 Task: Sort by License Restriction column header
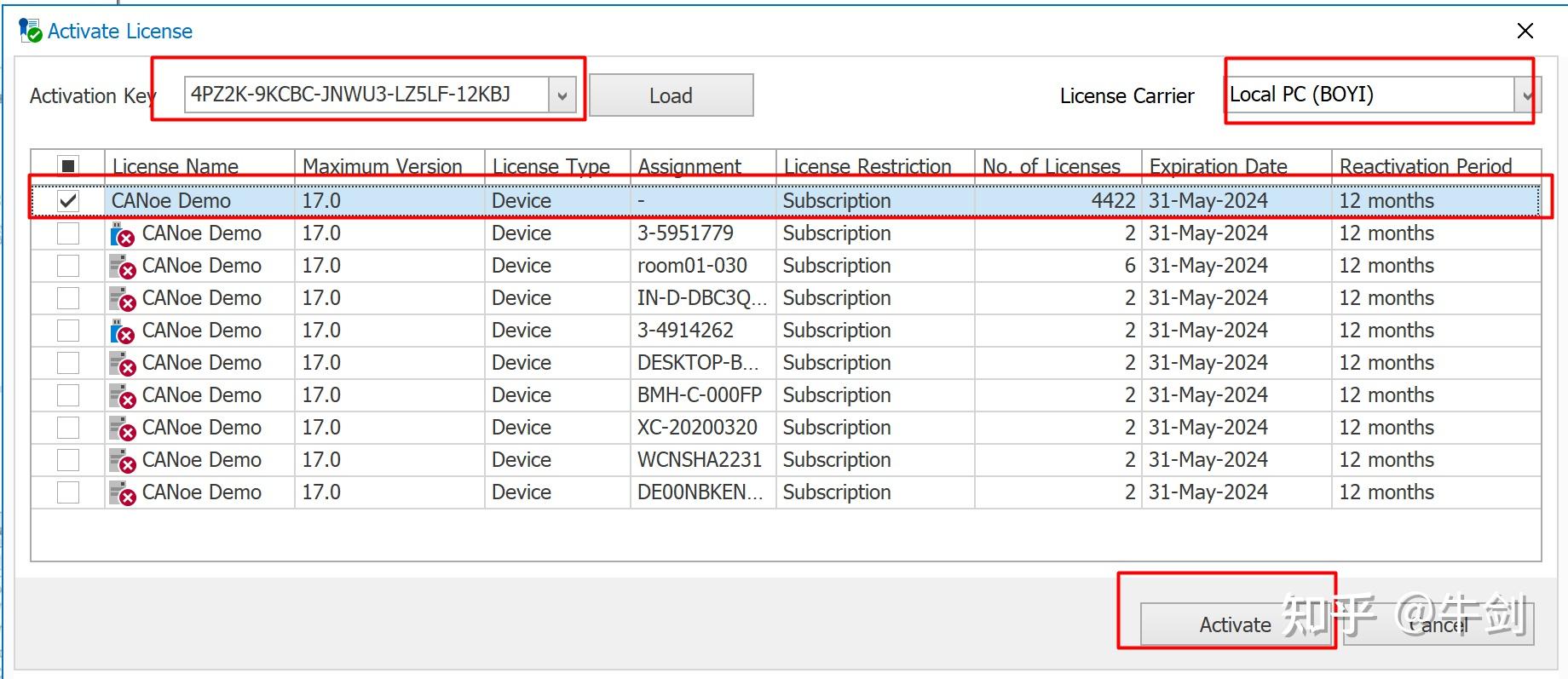point(875,165)
